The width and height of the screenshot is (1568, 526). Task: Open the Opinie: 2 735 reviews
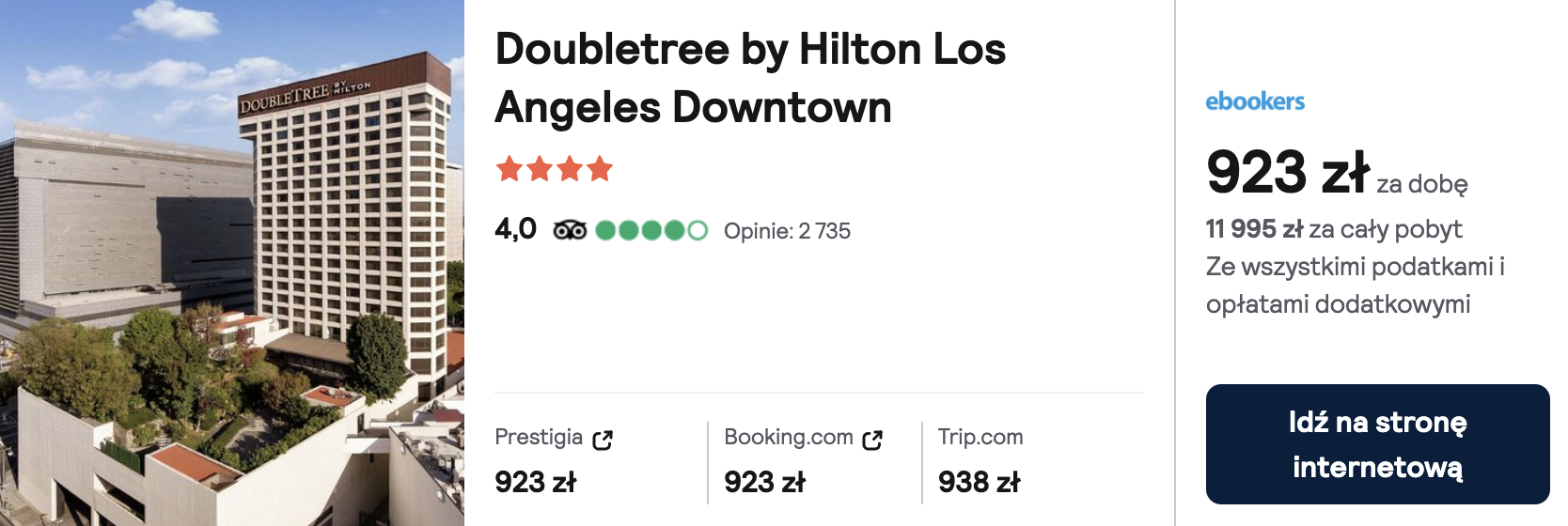[x=787, y=231]
